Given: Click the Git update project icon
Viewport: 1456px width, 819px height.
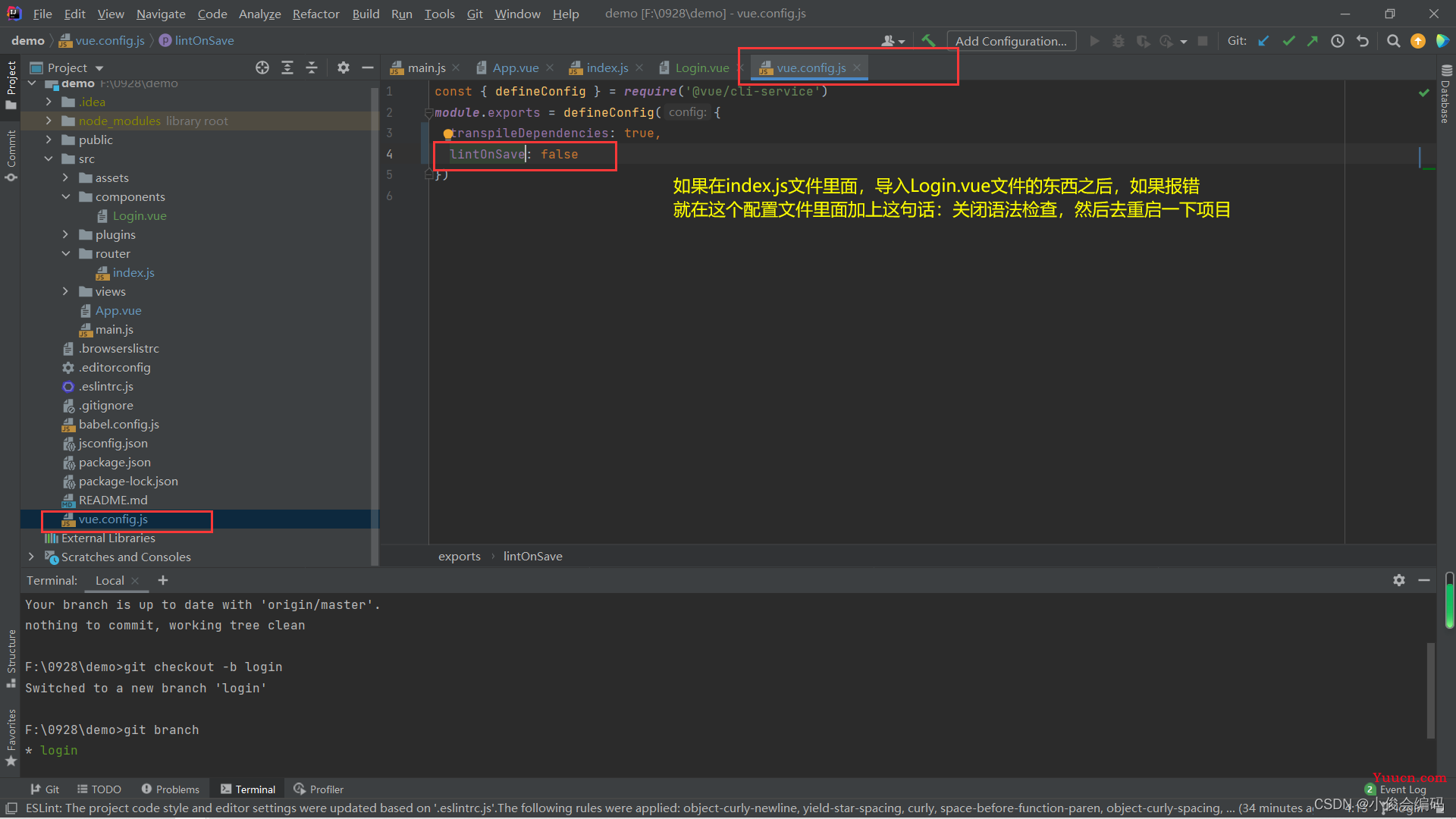Looking at the screenshot, I should 1264,41.
